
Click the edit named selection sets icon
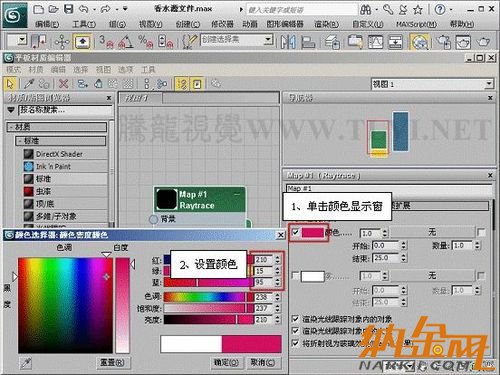click(x=189, y=42)
